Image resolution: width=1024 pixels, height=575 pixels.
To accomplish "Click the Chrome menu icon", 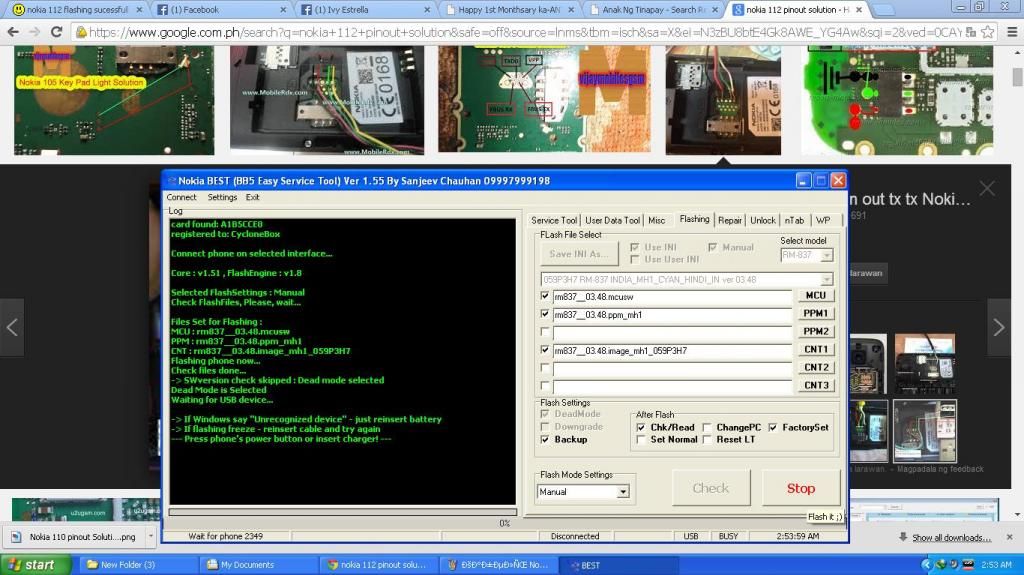I will click(1009, 32).
